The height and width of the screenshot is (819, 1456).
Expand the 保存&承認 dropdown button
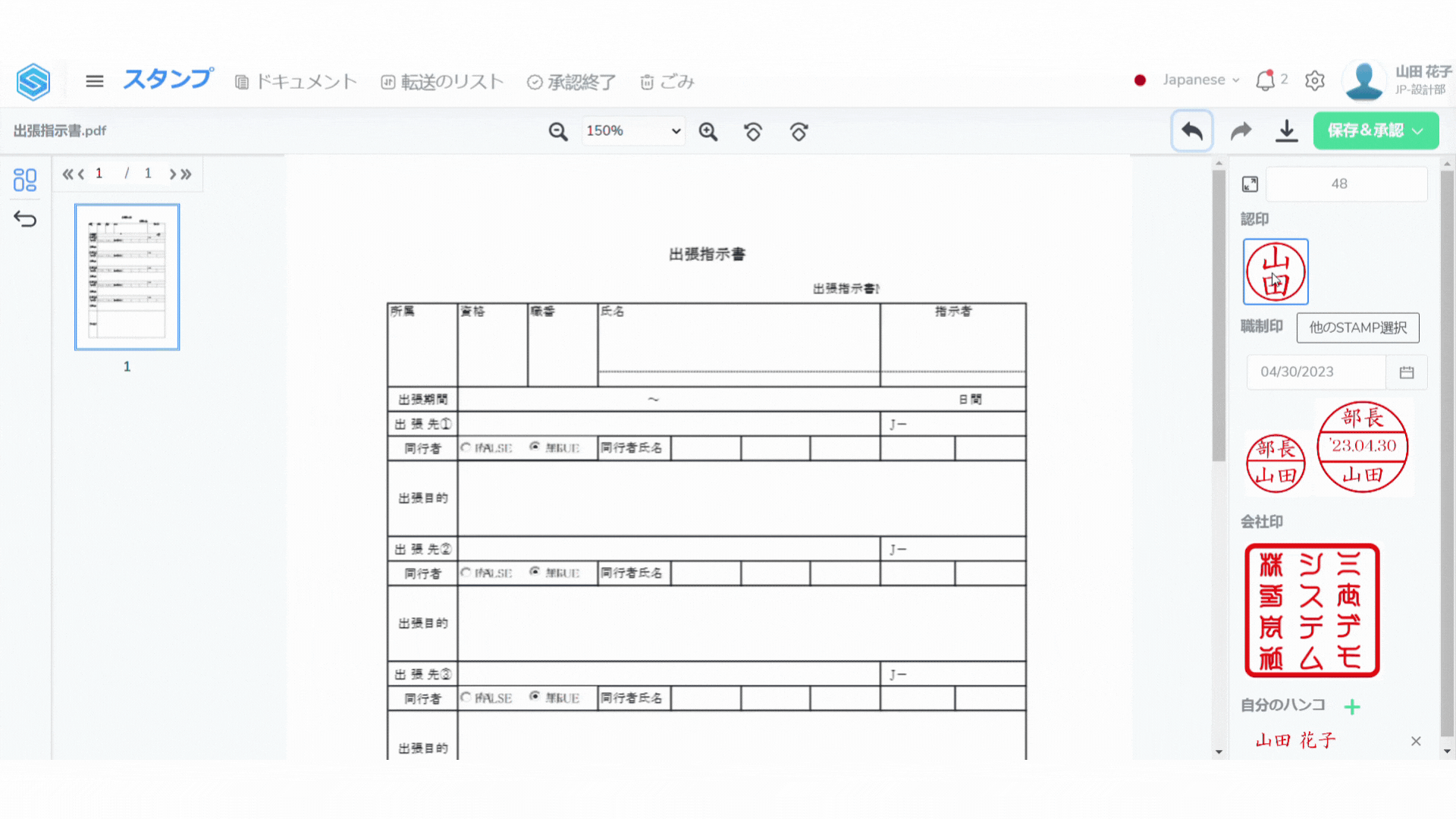[x=1417, y=131]
